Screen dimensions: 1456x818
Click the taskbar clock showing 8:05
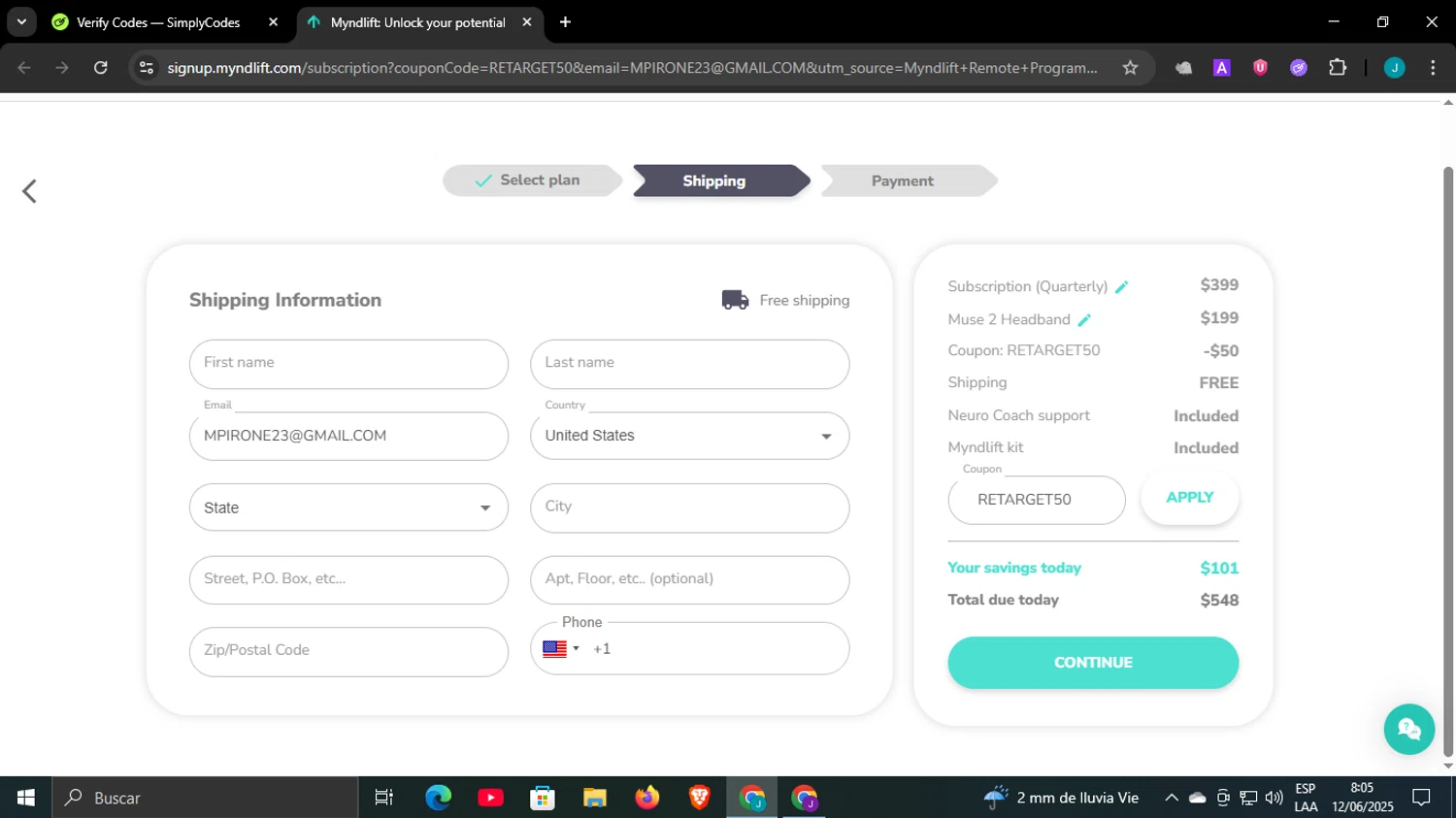pos(1363,798)
